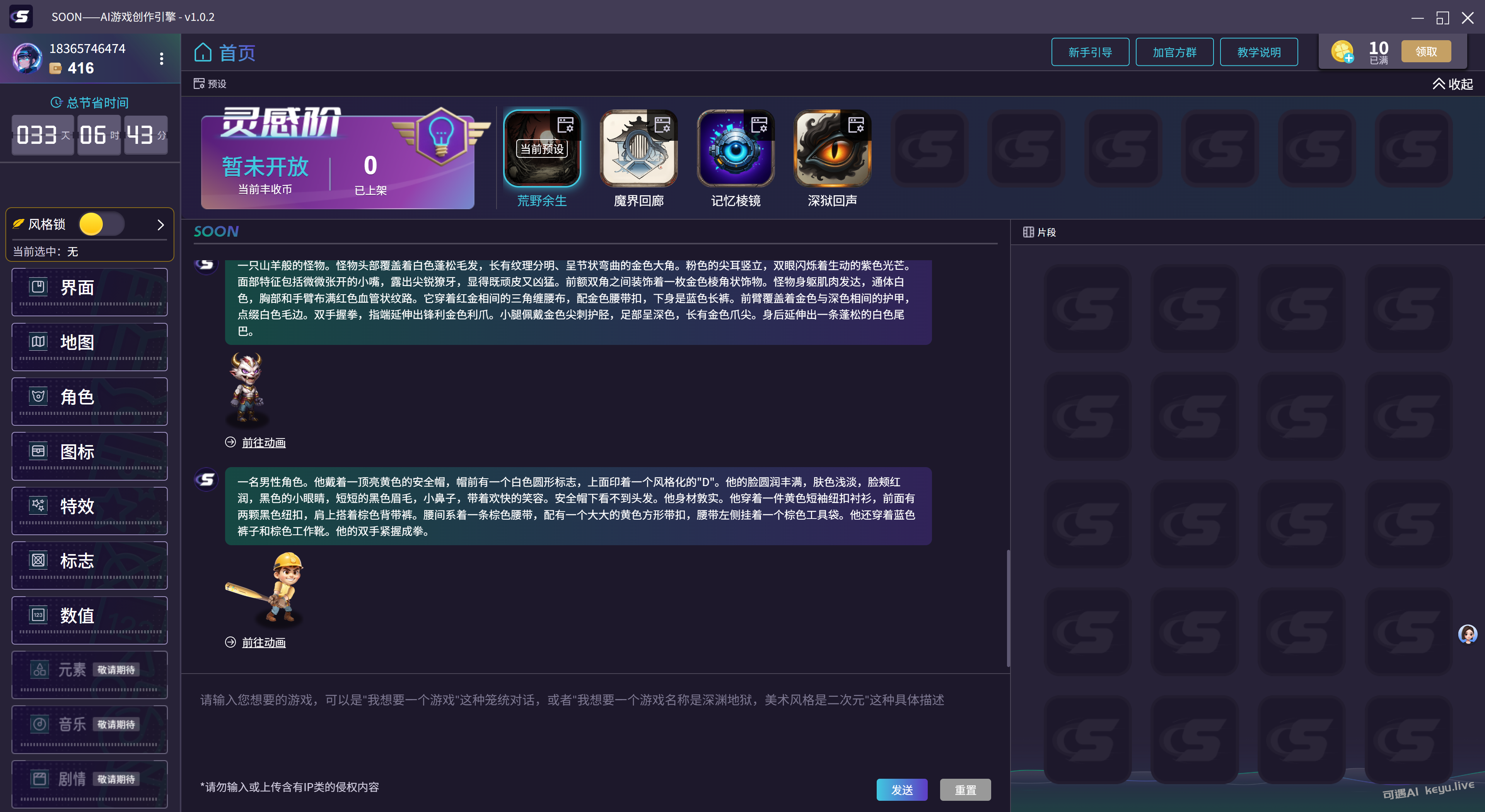
Task: Click the 发送 button
Action: point(901,790)
